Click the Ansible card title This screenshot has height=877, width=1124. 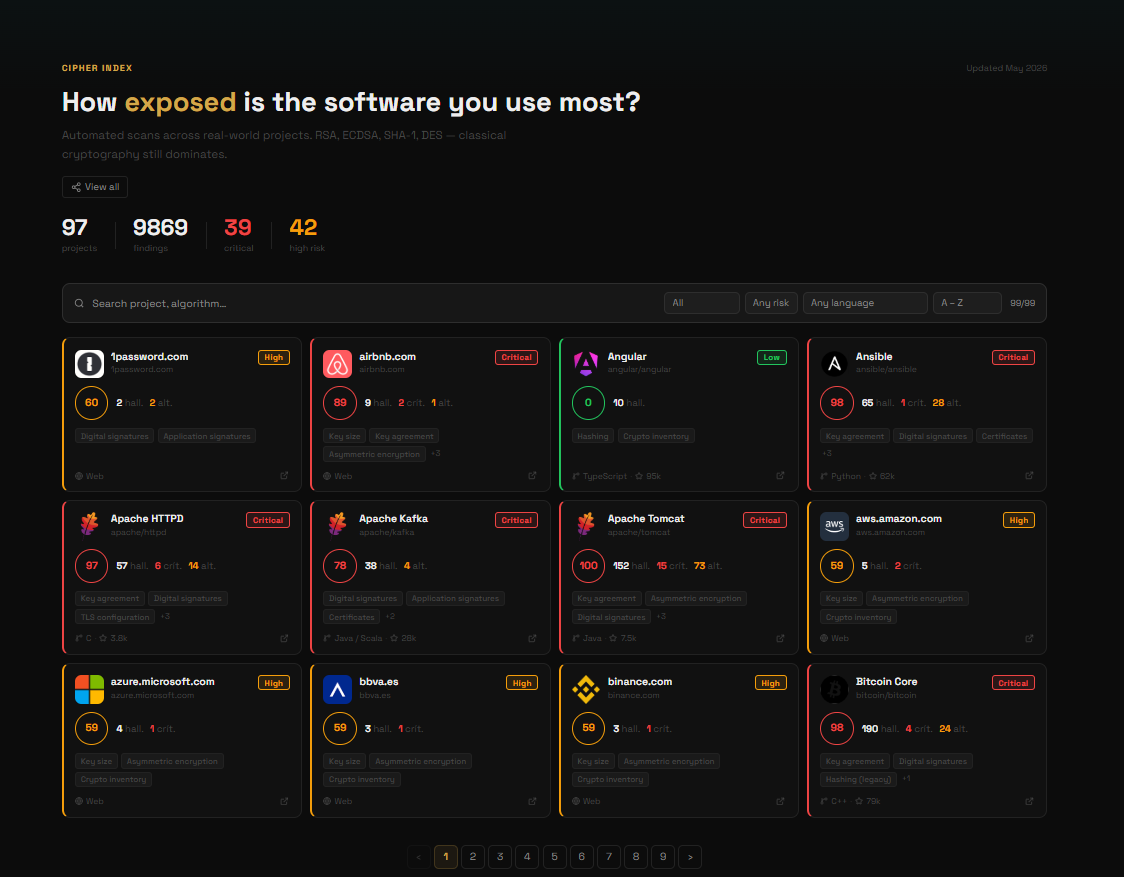[x=874, y=356]
